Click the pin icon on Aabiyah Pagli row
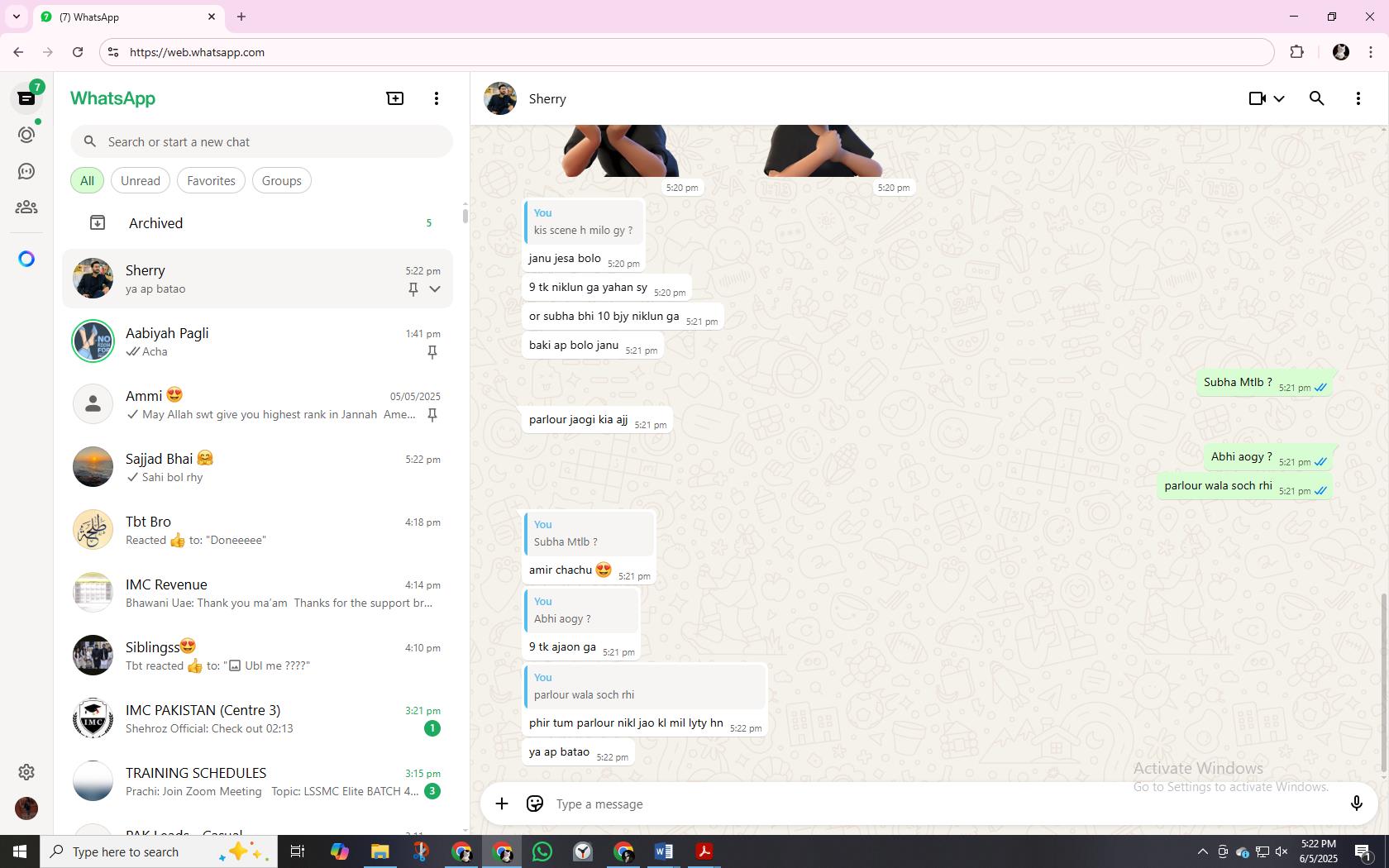The height and width of the screenshot is (868, 1389). tap(432, 352)
